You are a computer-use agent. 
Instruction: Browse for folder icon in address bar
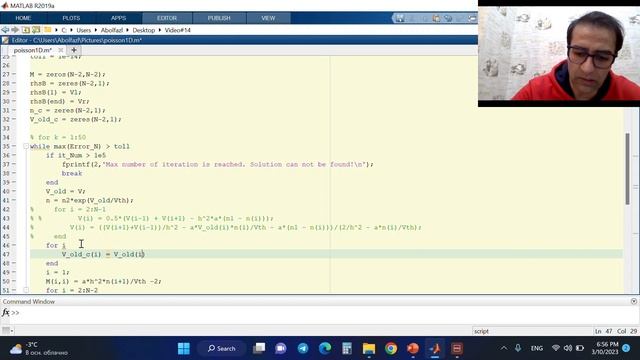[x=36, y=30]
